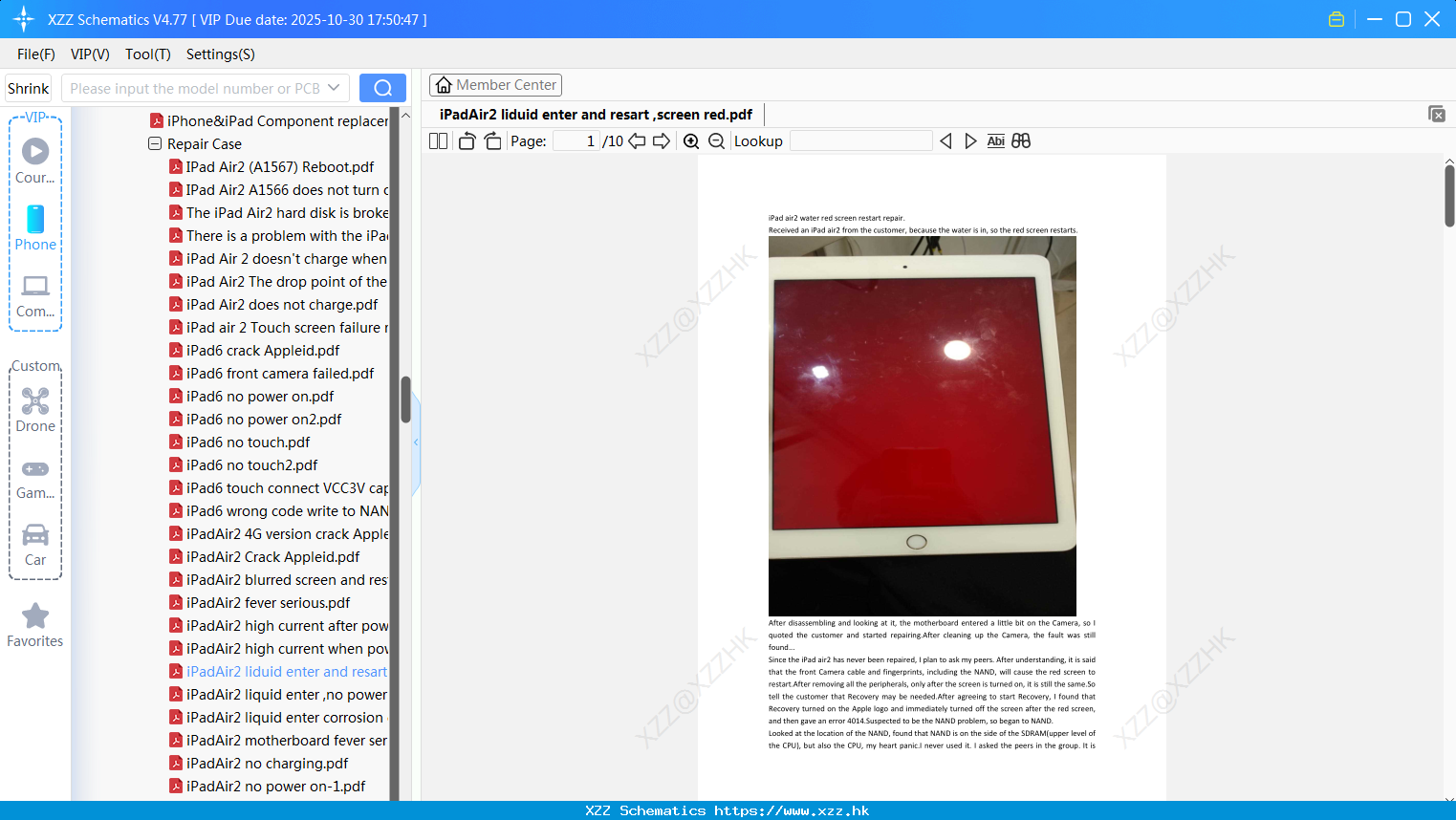Select Drone category in sidebar
The height and width of the screenshot is (820, 1456).
pyautogui.click(x=35, y=411)
